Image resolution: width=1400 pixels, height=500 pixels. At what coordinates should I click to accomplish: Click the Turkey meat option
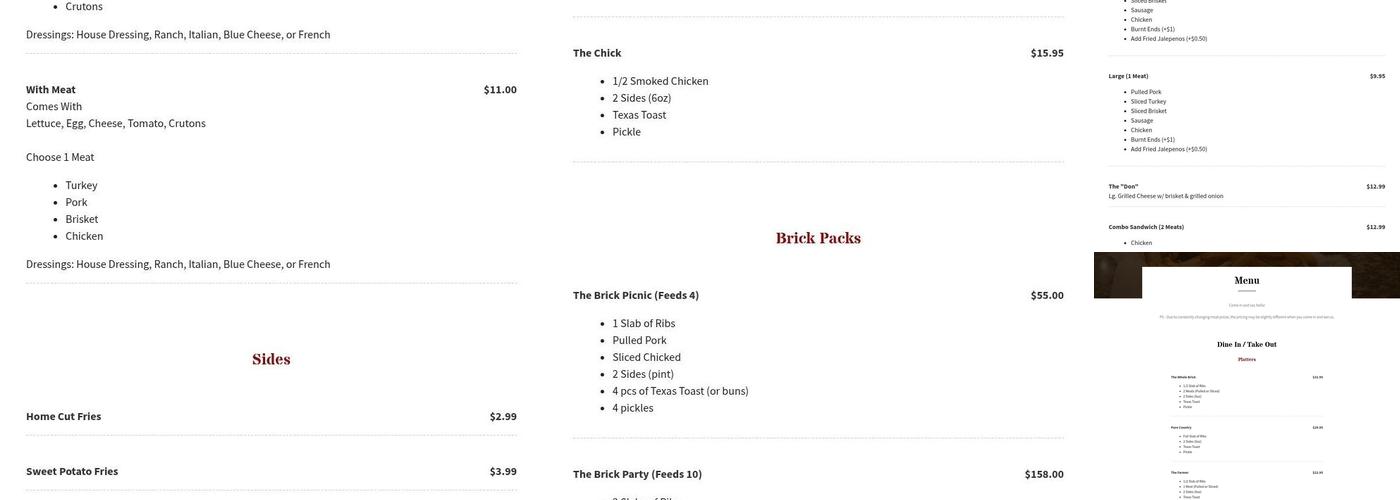(82, 186)
